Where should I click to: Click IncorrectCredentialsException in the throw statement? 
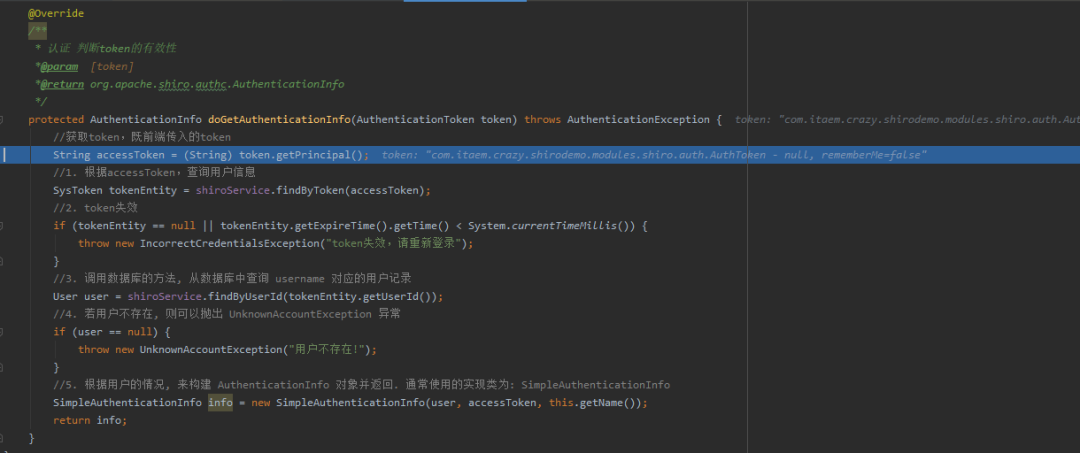tap(228, 244)
